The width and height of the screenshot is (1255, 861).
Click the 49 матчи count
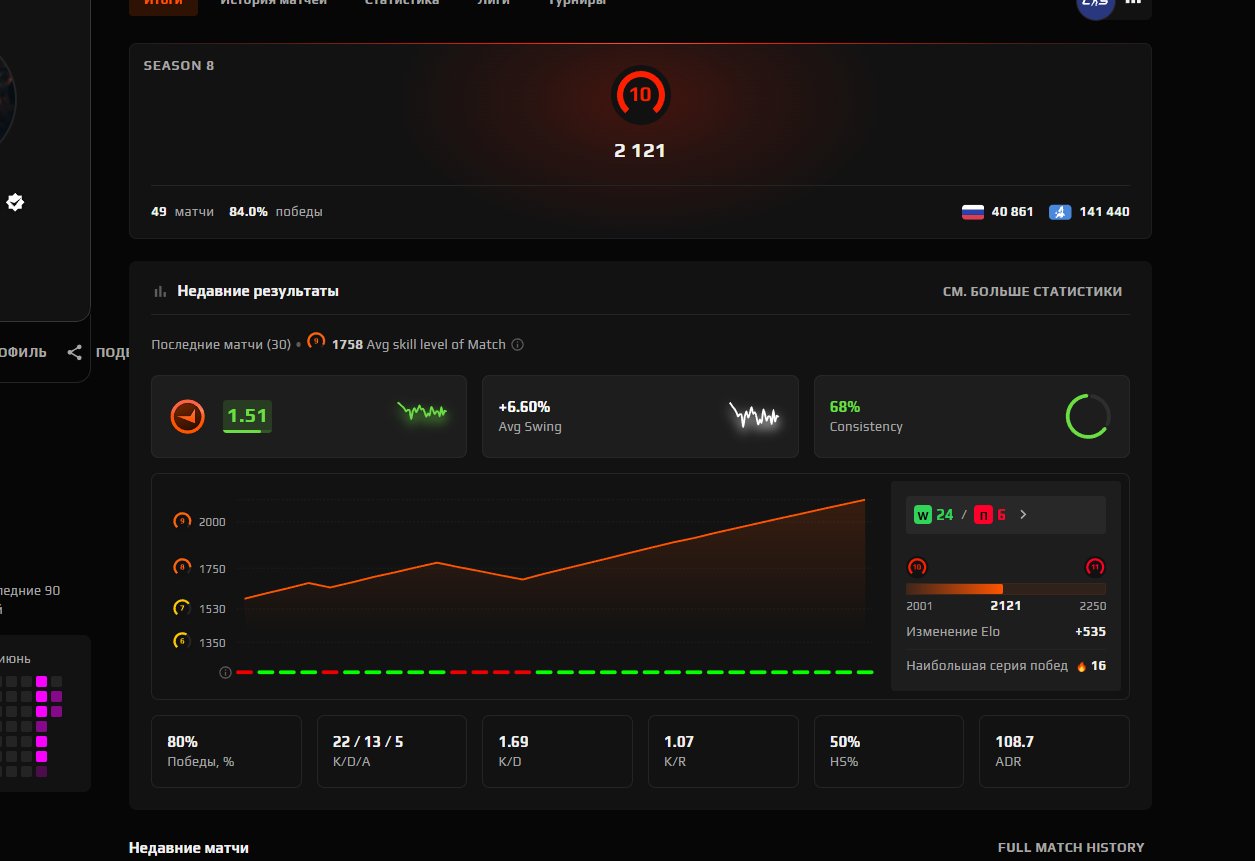click(183, 212)
